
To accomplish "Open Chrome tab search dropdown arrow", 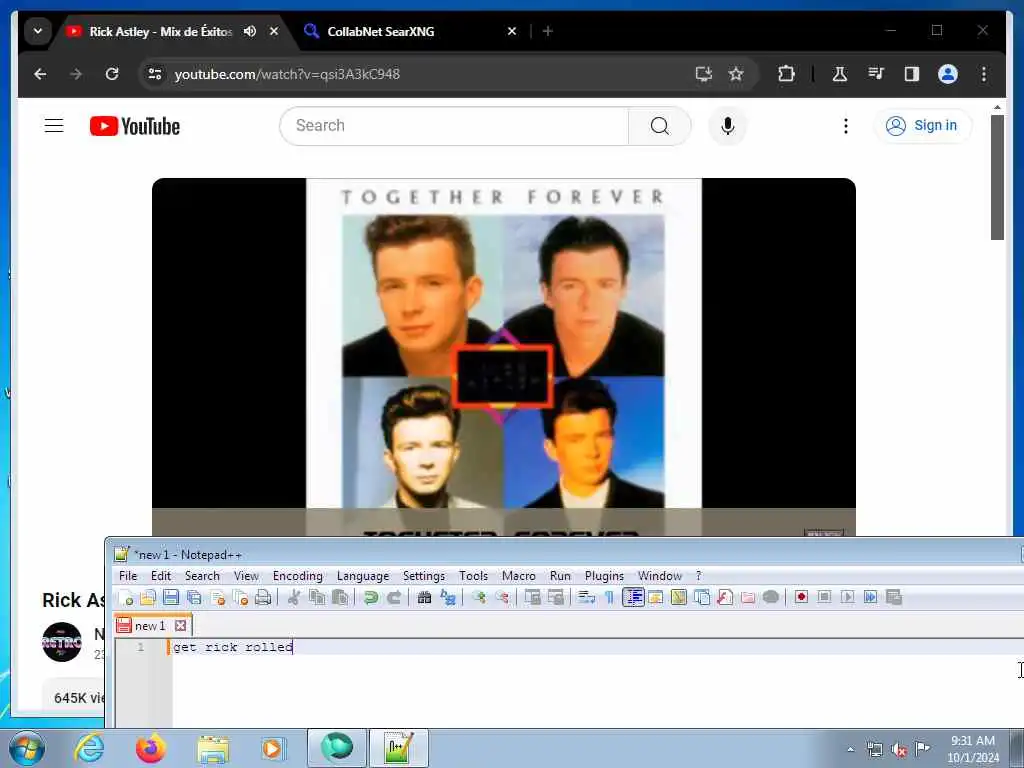I will point(38,31).
